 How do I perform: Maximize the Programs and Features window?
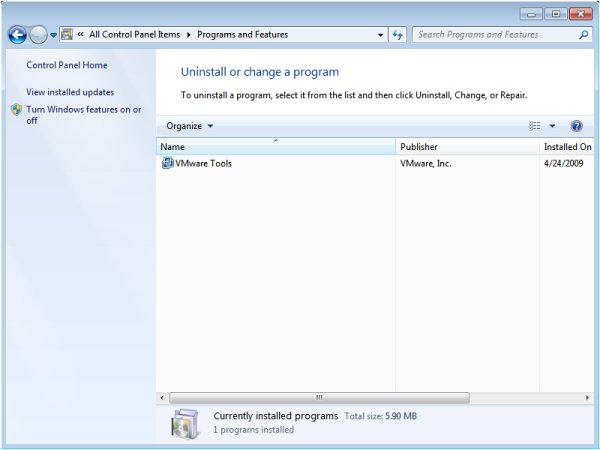pos(556,14)
